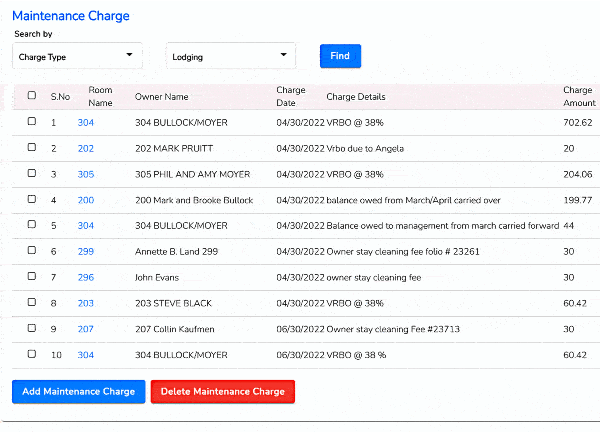Check the row 10 checkbox for 06/30/2022 VRBO @ 38 %

32,354
